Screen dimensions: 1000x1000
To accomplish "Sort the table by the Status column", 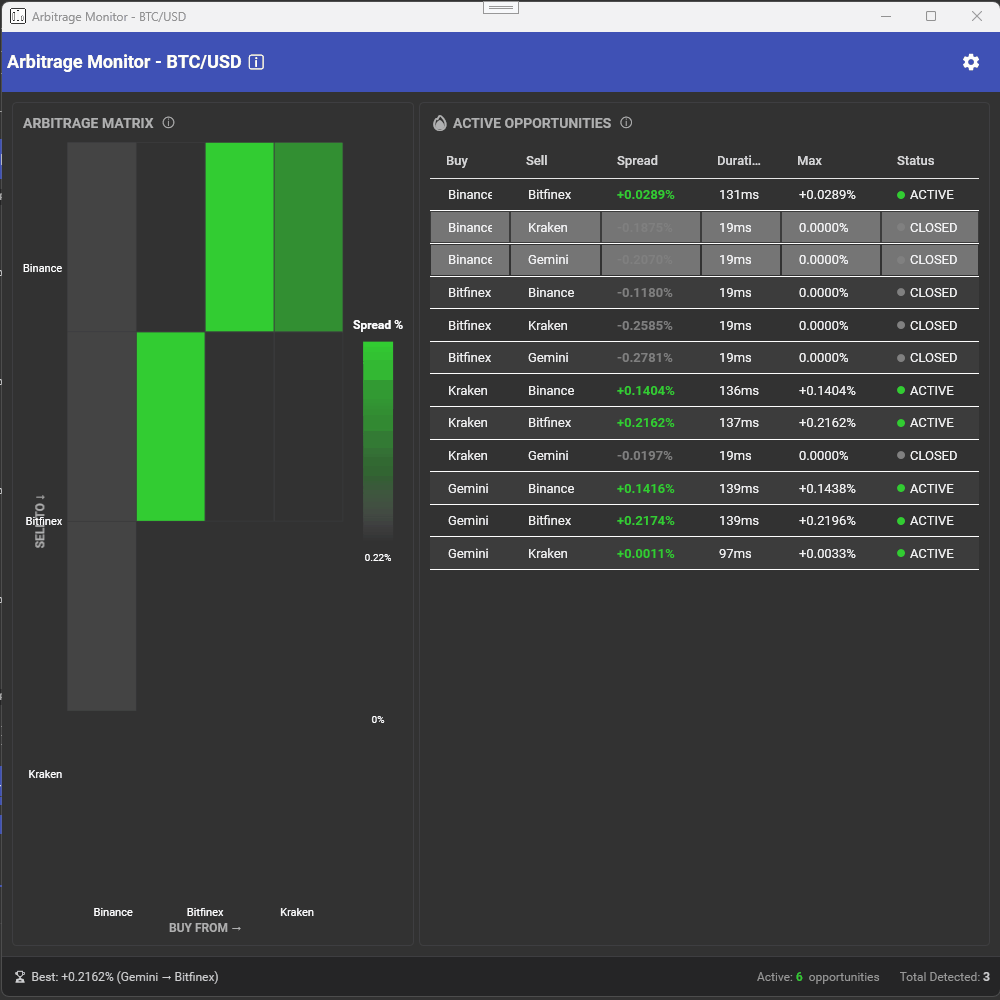I will pyautogui.click(x=914, y=160).
